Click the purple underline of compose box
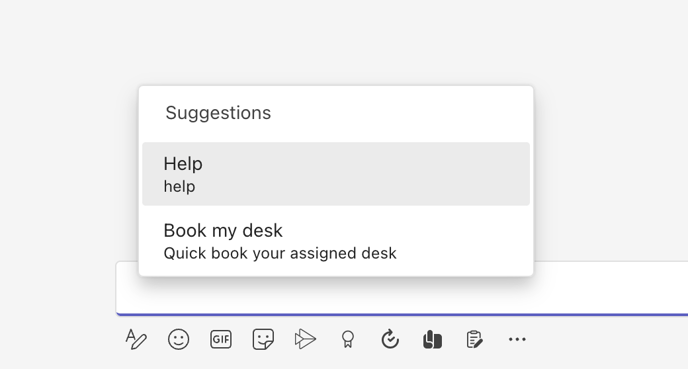Image resolution: width=688 pixels, height=369 pixels. (x=402, y=314)
